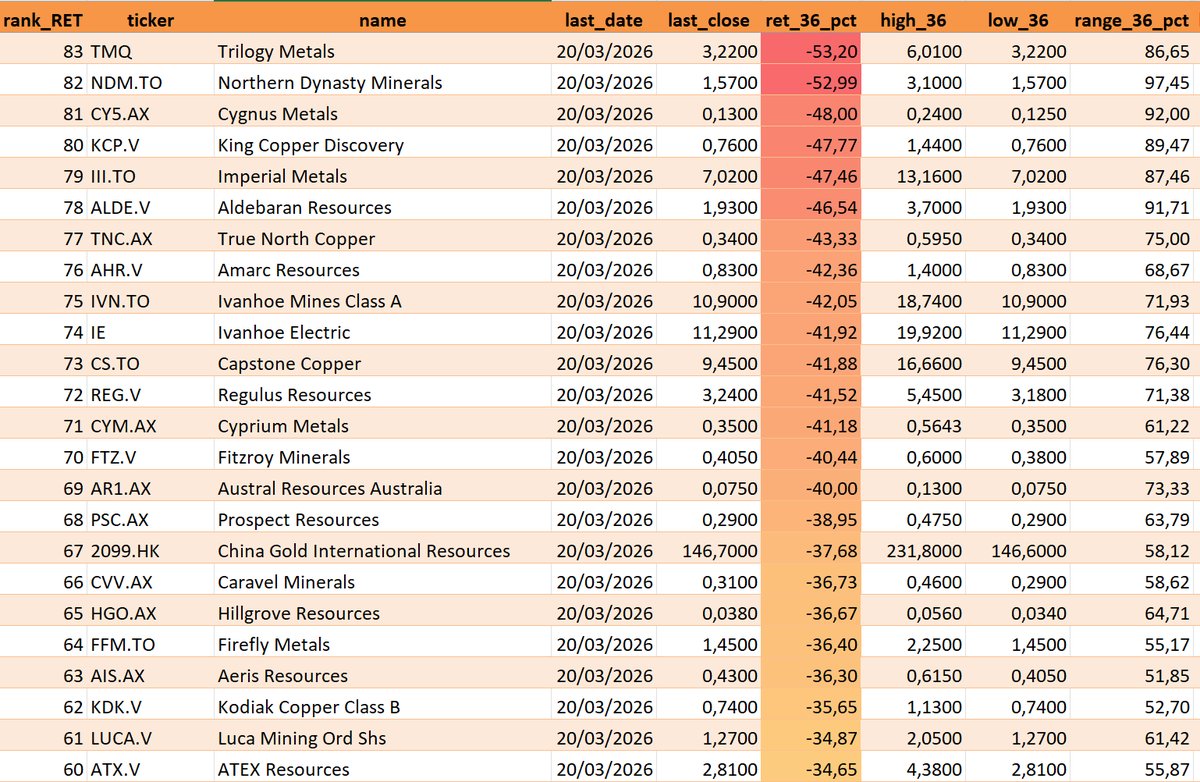Image resolution: width=1200 pixels, height=782 pixels.
Task: Click the CYM.AX ticker cell
Action: tap(149, 426)
